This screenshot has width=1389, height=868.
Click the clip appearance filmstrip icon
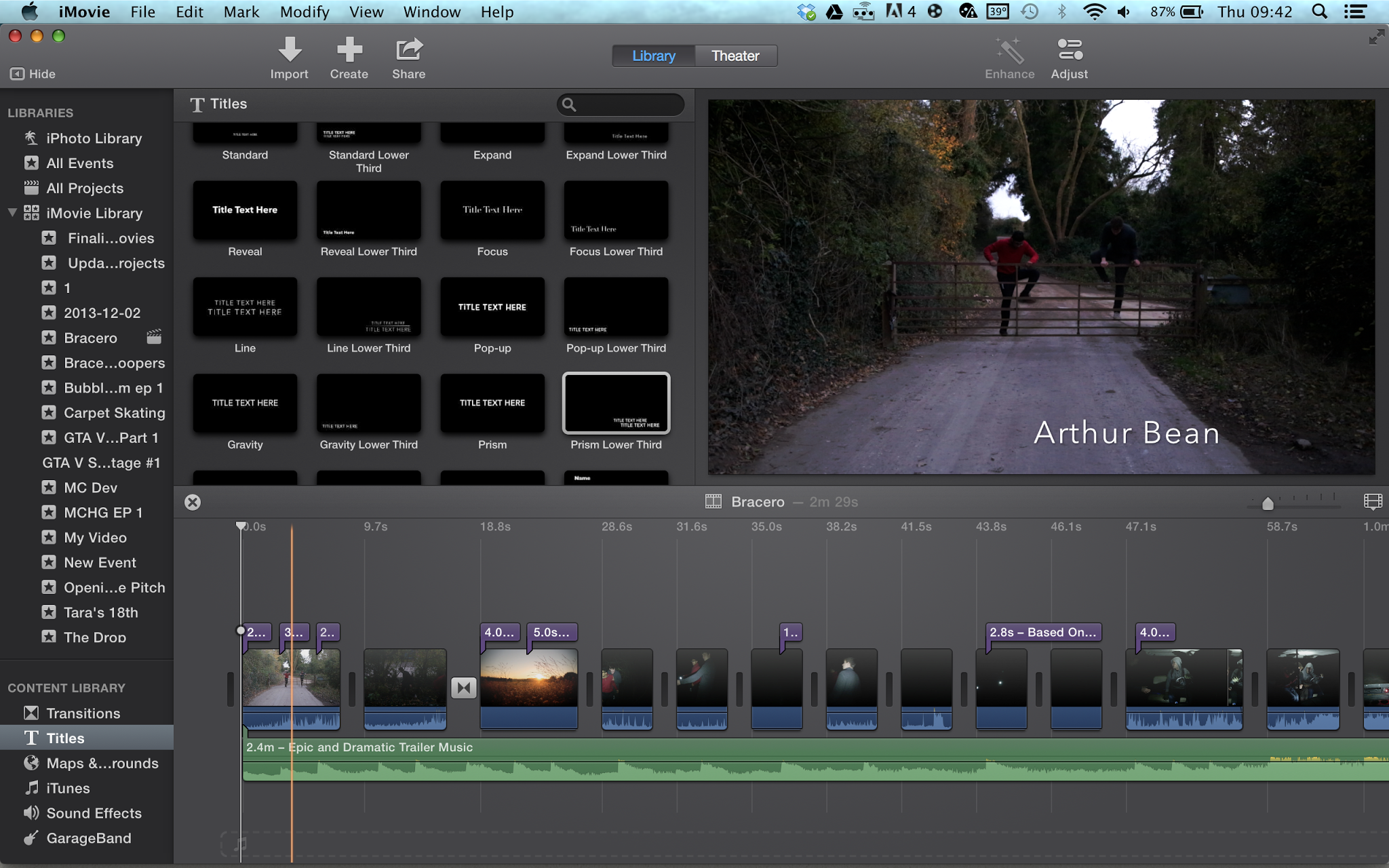1372,502
